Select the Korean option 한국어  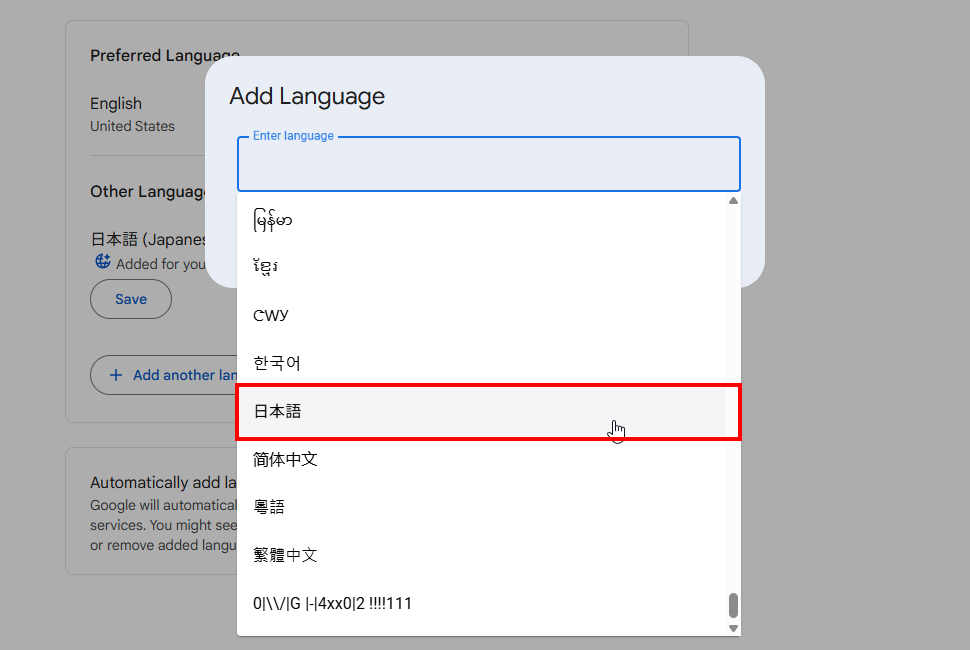[481, 363]
